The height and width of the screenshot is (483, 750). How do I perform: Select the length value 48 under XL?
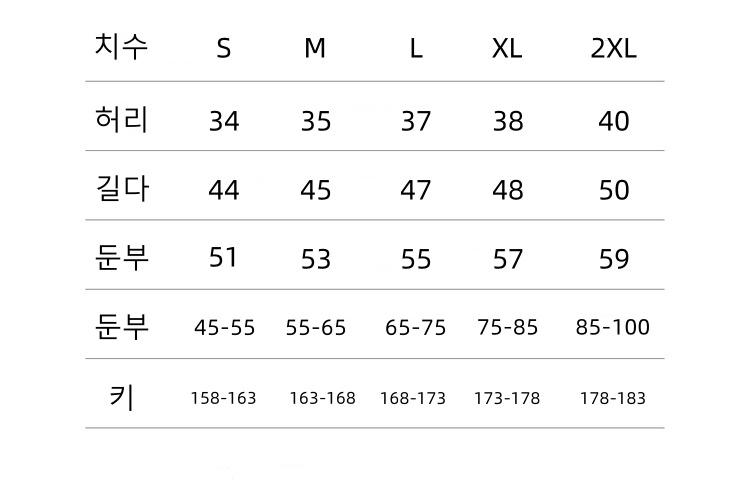pos(508,190)
